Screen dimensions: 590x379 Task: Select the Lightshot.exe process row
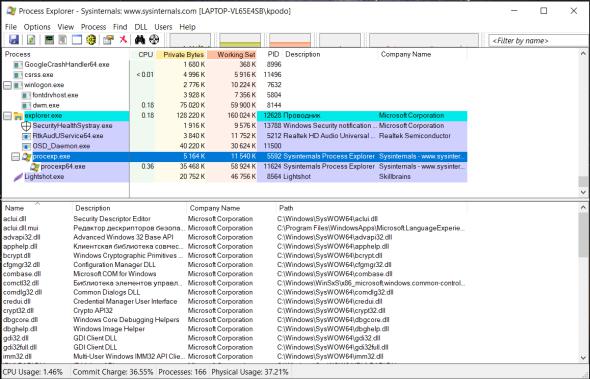click(x=235, y=177)
